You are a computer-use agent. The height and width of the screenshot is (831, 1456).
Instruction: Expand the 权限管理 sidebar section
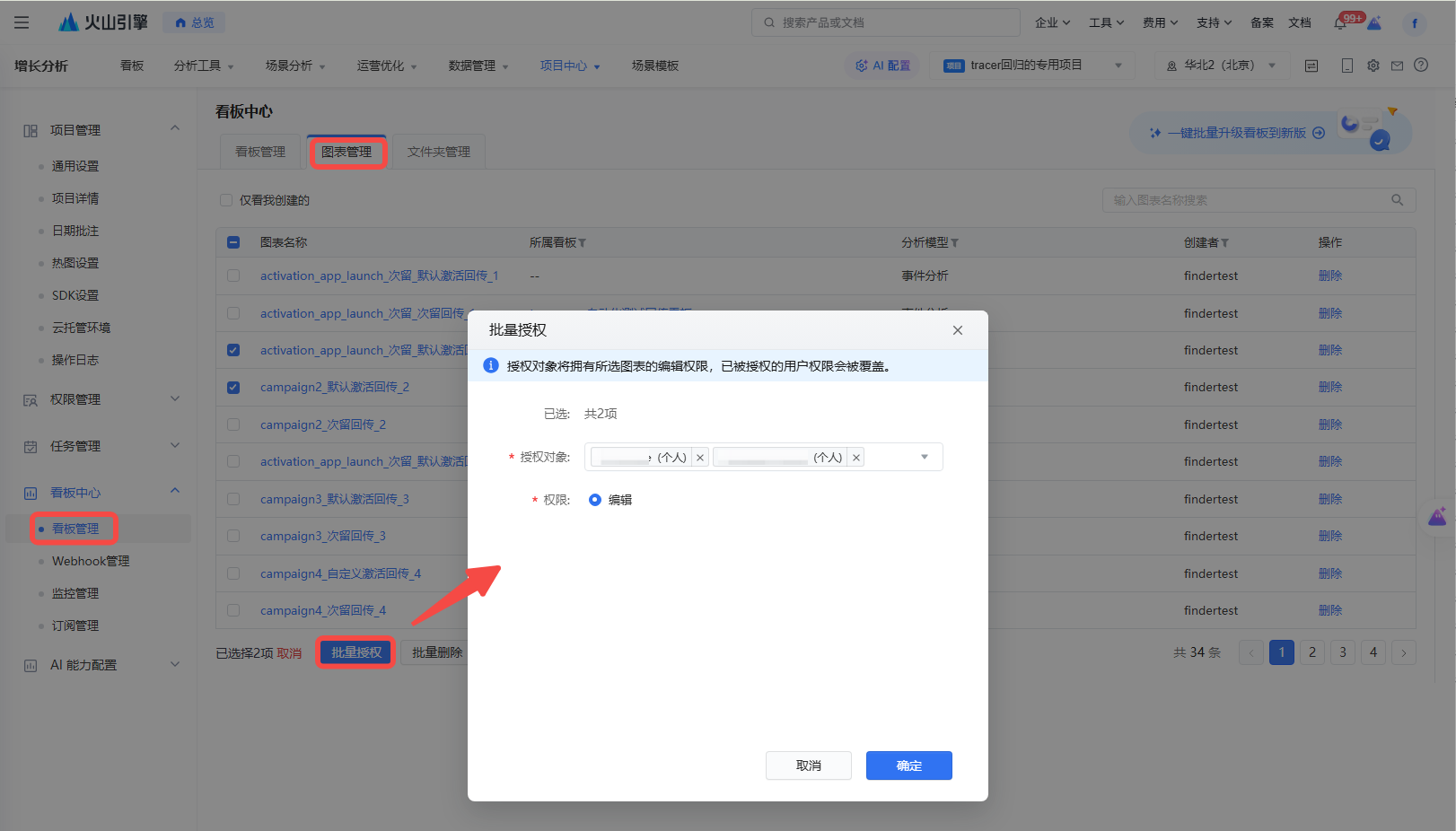175,398
